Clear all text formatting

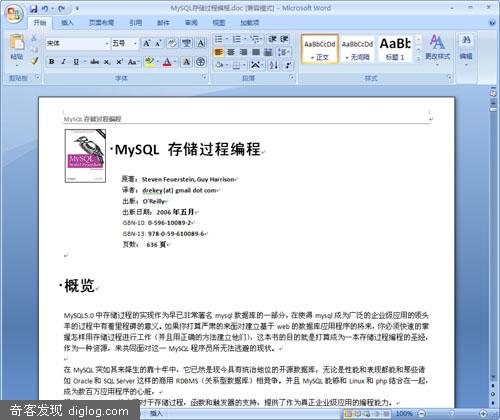click(x=172, y=43)
